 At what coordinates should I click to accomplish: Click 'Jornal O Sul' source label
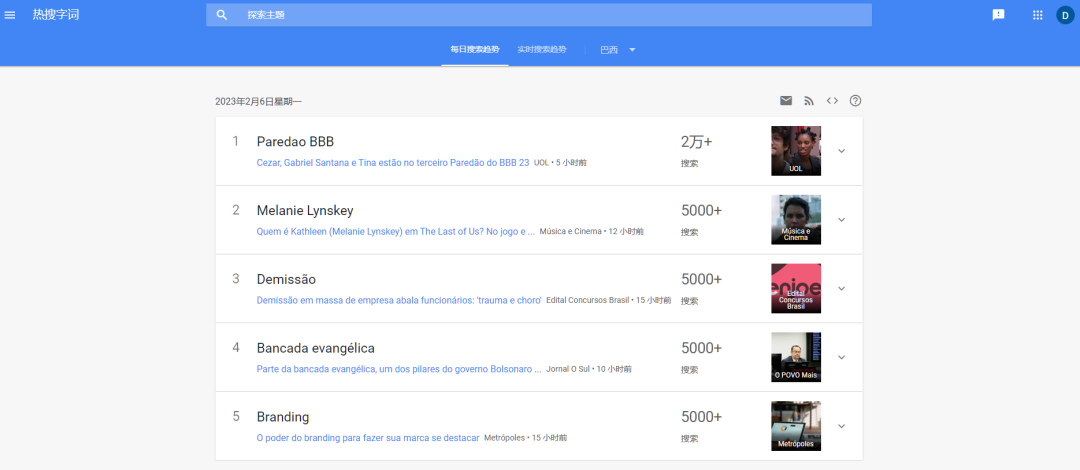(568, 369)
